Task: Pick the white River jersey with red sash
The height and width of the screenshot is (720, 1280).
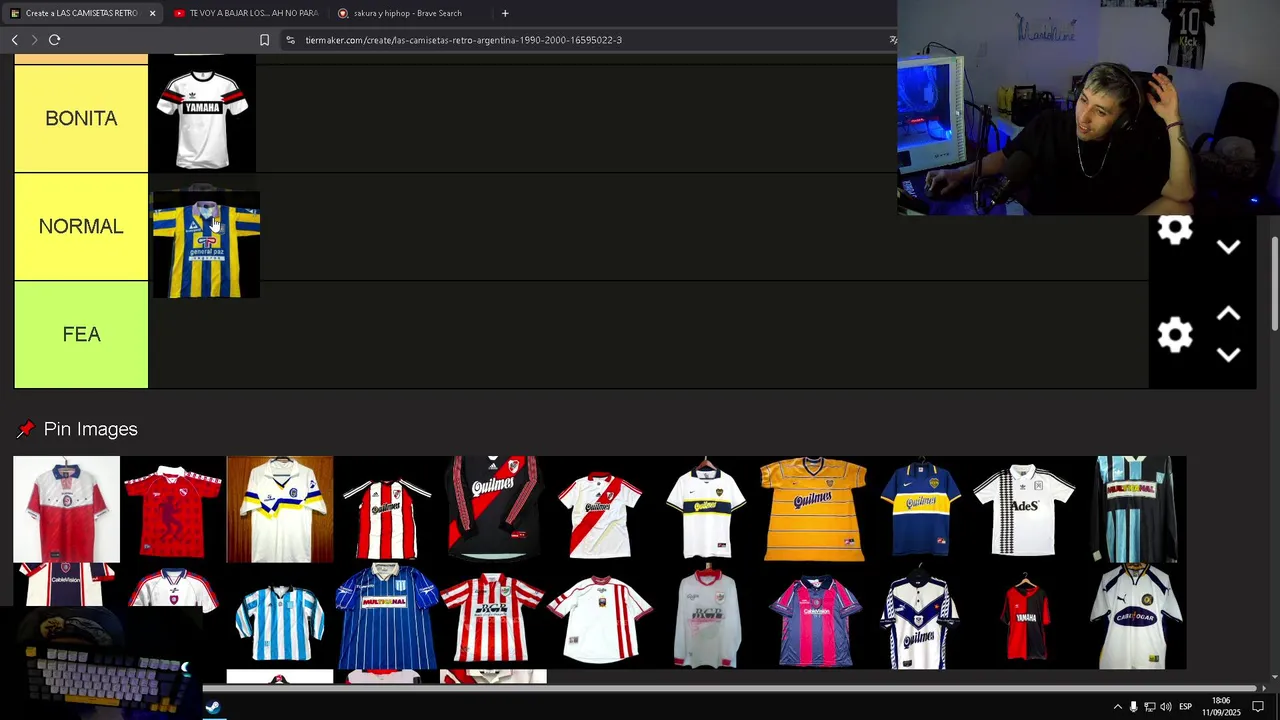Action: click(600, 509)
